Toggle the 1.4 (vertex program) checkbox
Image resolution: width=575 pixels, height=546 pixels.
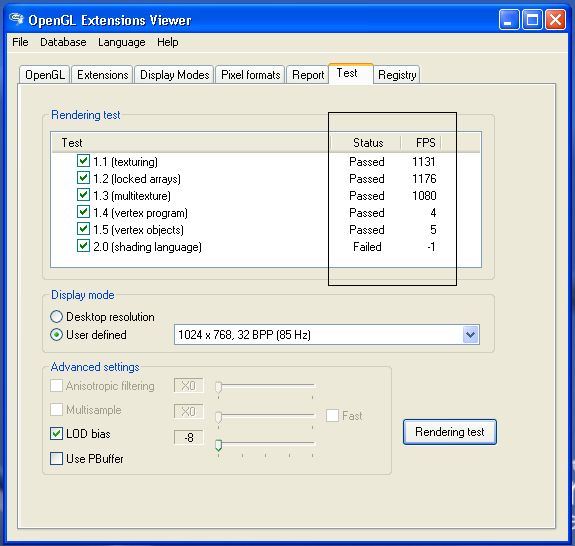(83, 212)
